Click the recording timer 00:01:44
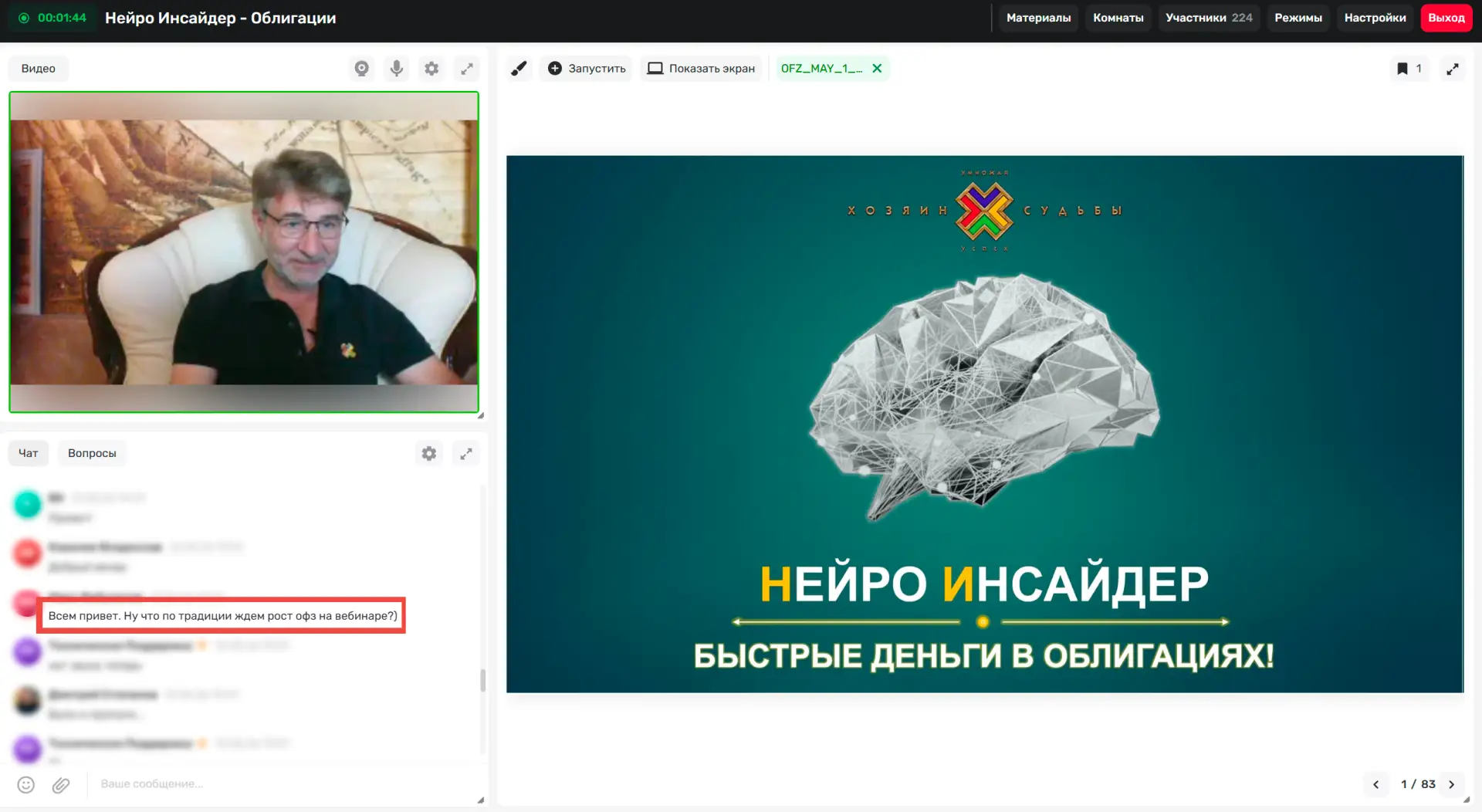 (62, 18)
